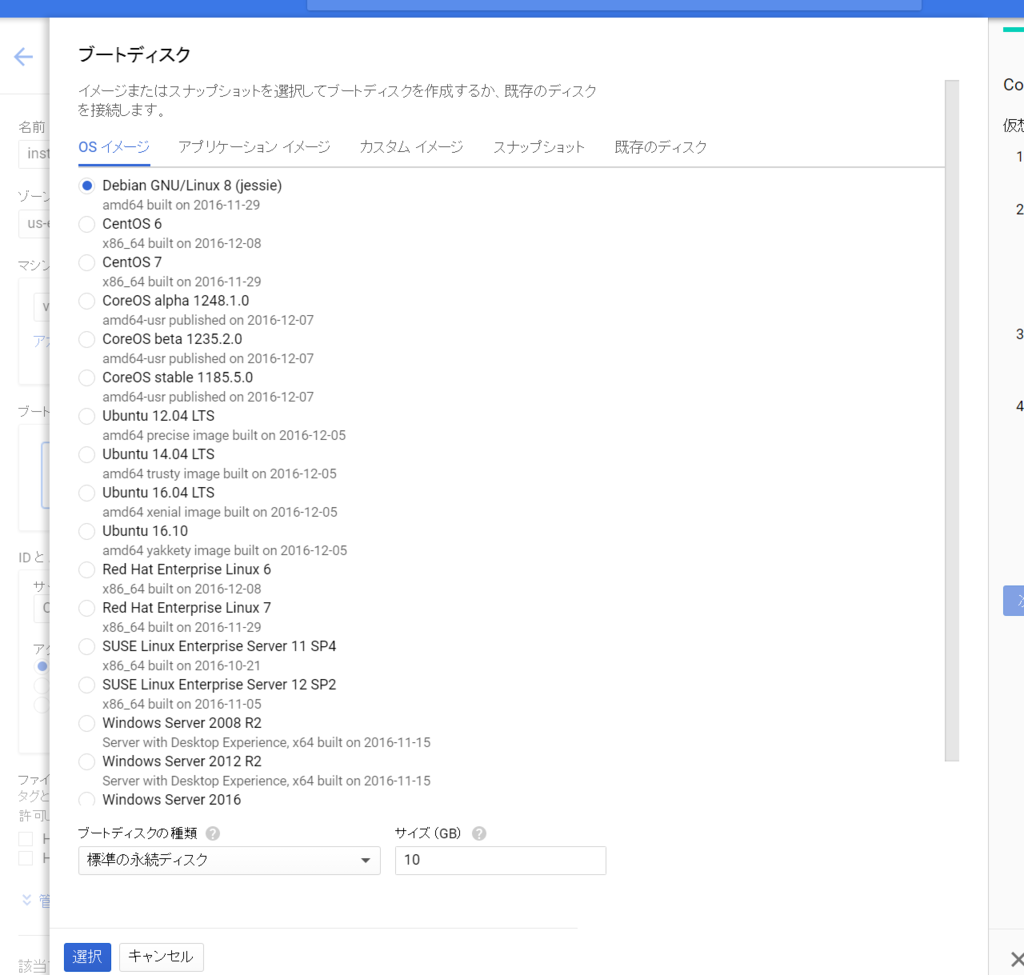Viewport: 1024px width, 975px height.
Task: Switch to the アプリケーション イメージ tab
Action: 254,147
